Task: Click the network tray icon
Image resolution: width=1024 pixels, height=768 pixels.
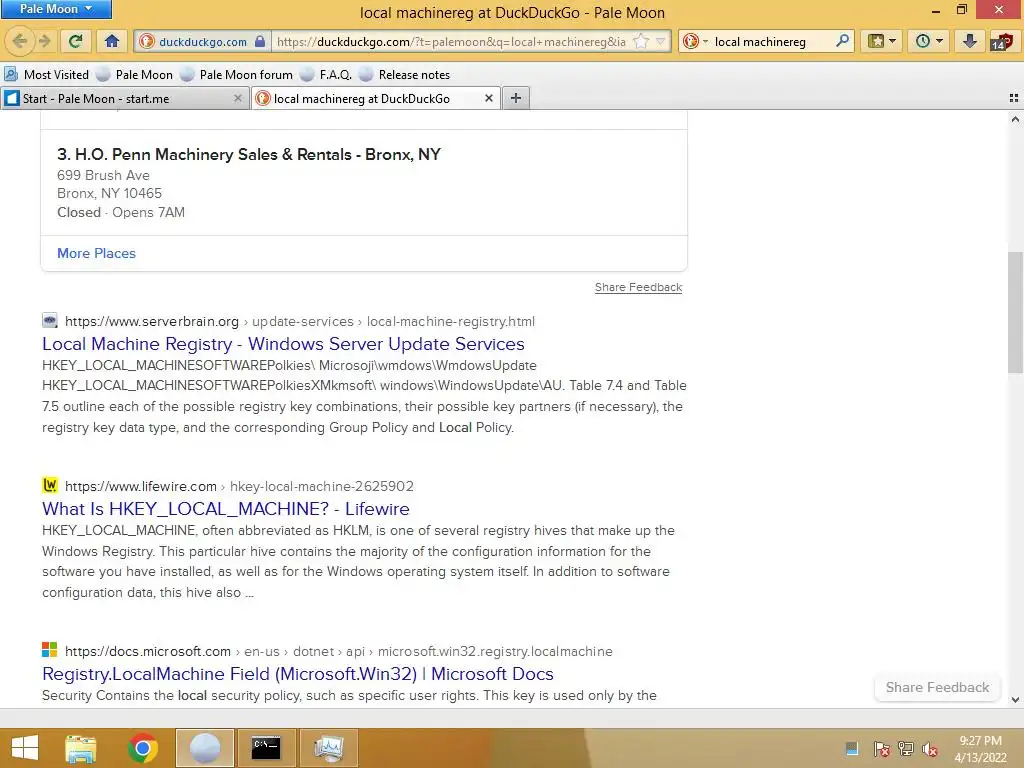Action: pyautogui.click(x=906, y=749)
